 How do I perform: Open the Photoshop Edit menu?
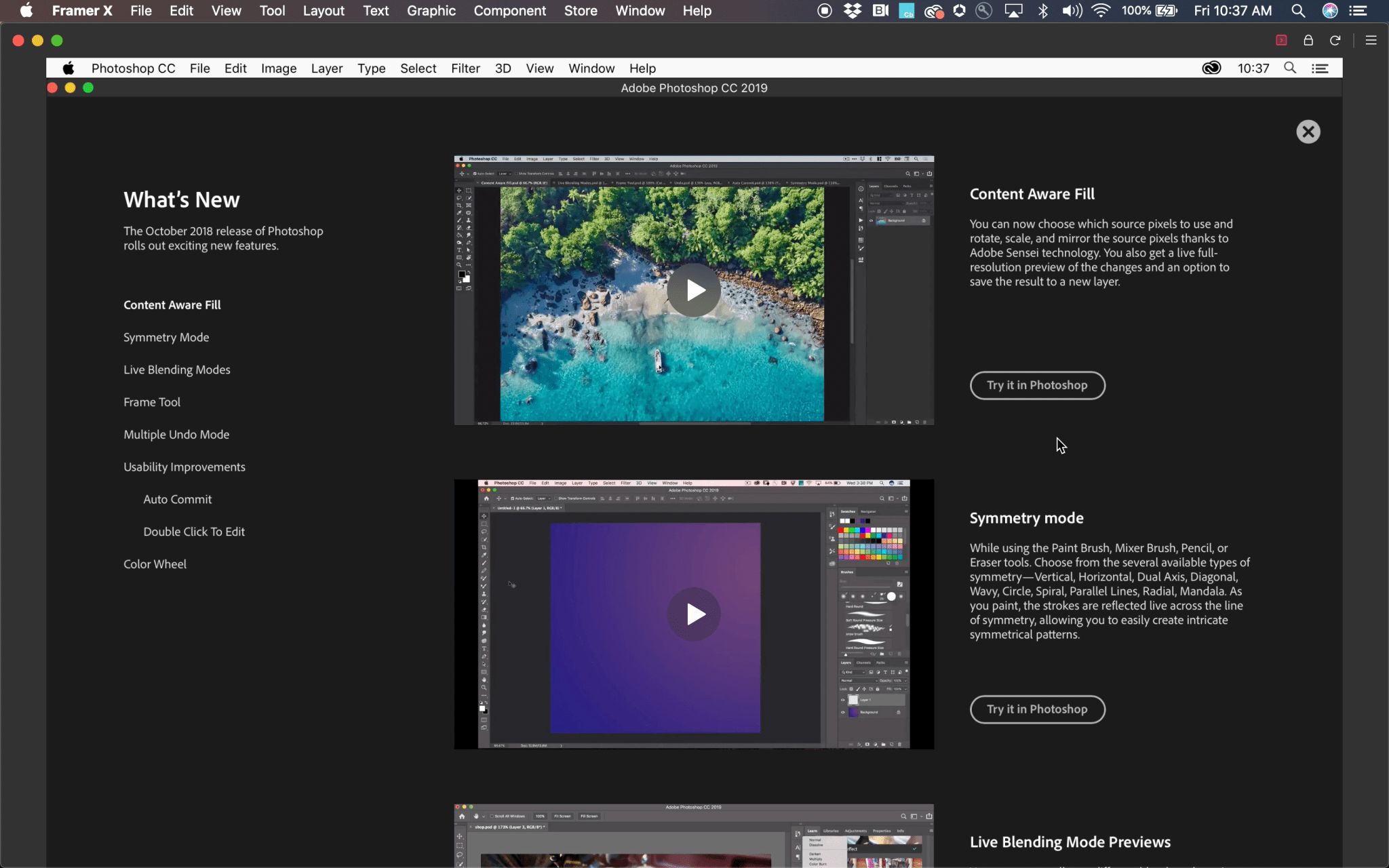pyautogui.click(x=235, y=68)
